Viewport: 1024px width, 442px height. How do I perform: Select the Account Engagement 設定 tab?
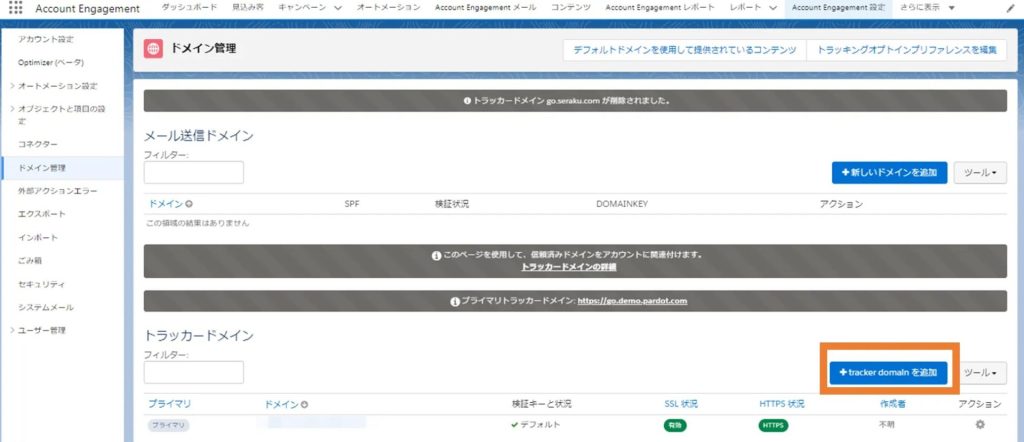pos(839,8)
